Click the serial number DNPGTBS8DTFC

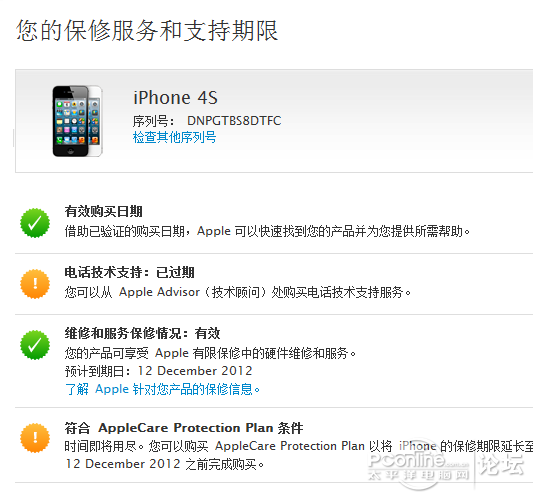(x=234, y=121)
